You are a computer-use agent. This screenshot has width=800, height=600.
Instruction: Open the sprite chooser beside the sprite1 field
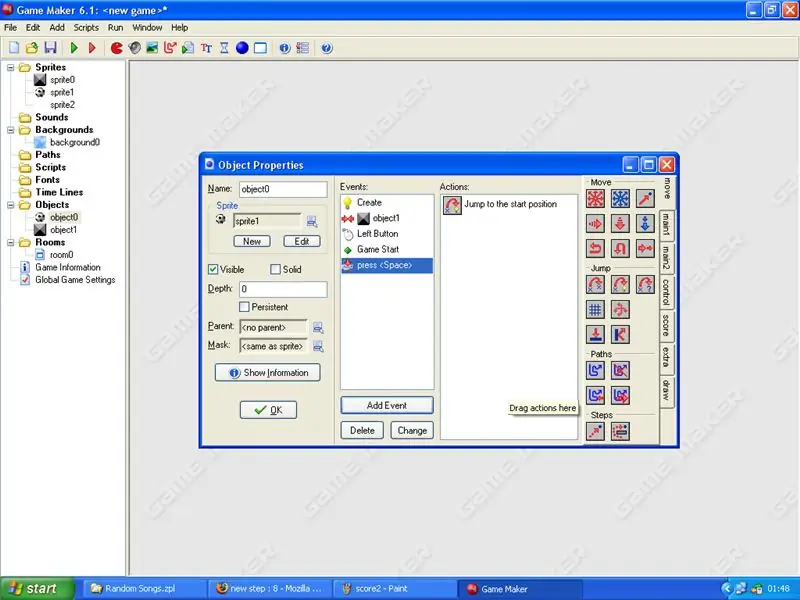point(312,221)
